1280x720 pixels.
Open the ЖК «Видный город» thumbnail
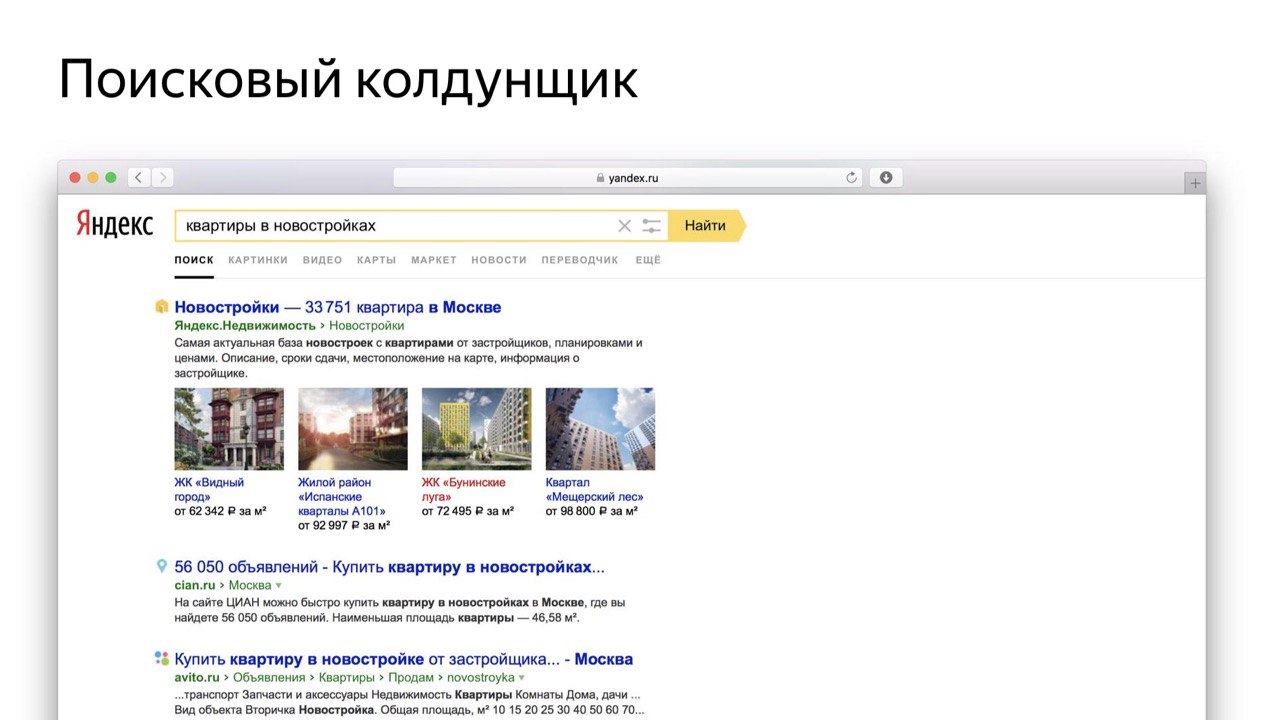[x=229, y=429]
